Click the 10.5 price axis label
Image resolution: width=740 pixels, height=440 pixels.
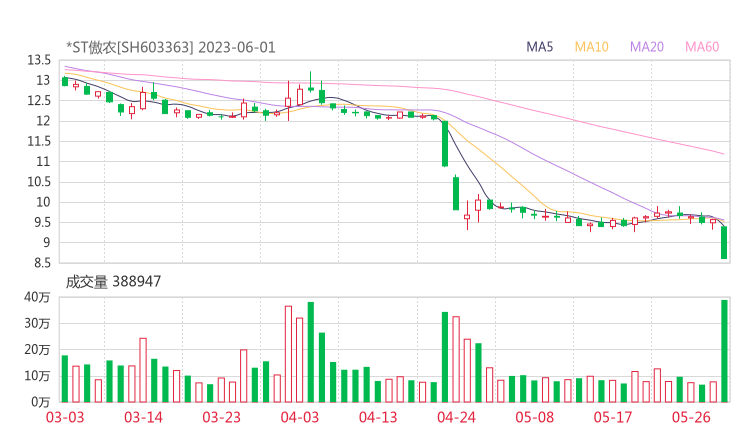coord(39,182)
